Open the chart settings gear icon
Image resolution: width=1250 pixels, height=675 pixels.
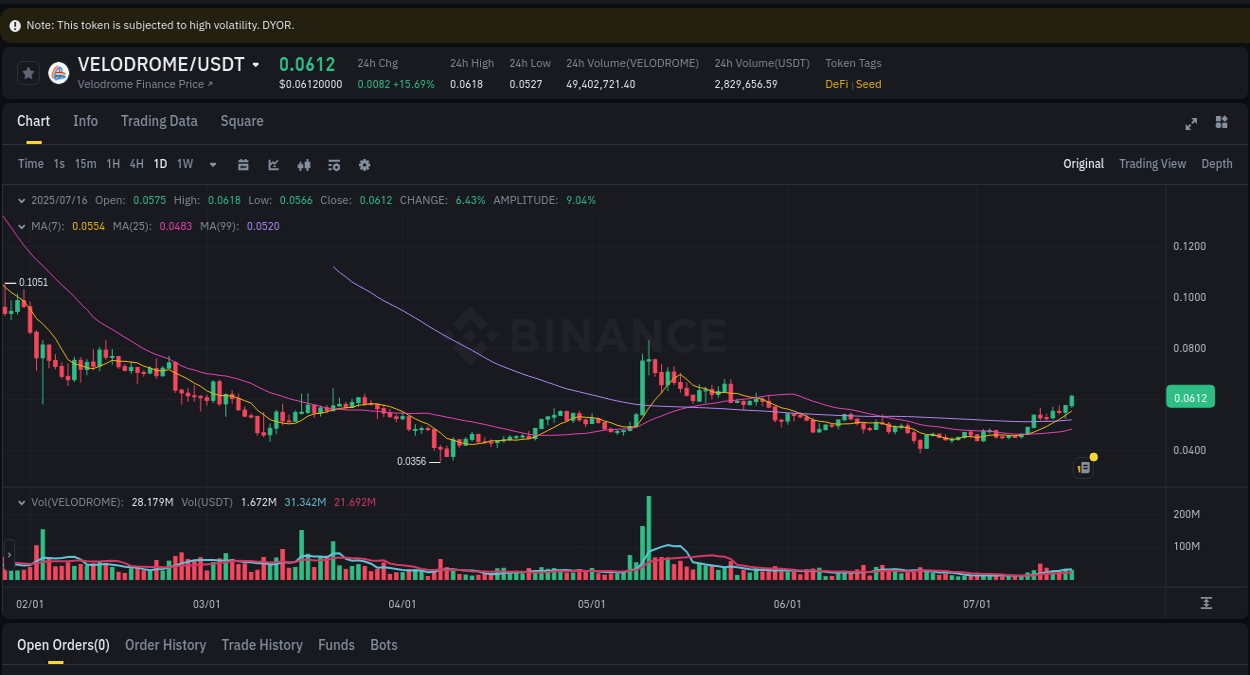(364, 164)
